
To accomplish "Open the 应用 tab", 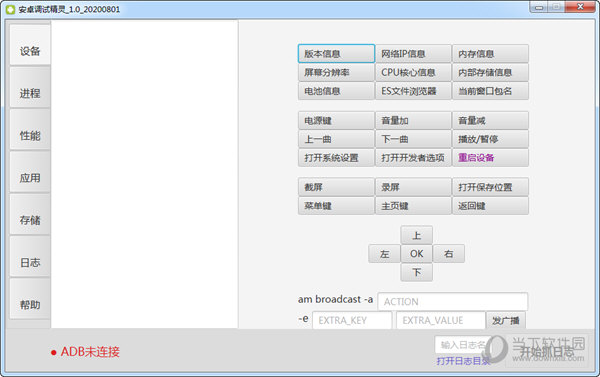I will [30, 172].
